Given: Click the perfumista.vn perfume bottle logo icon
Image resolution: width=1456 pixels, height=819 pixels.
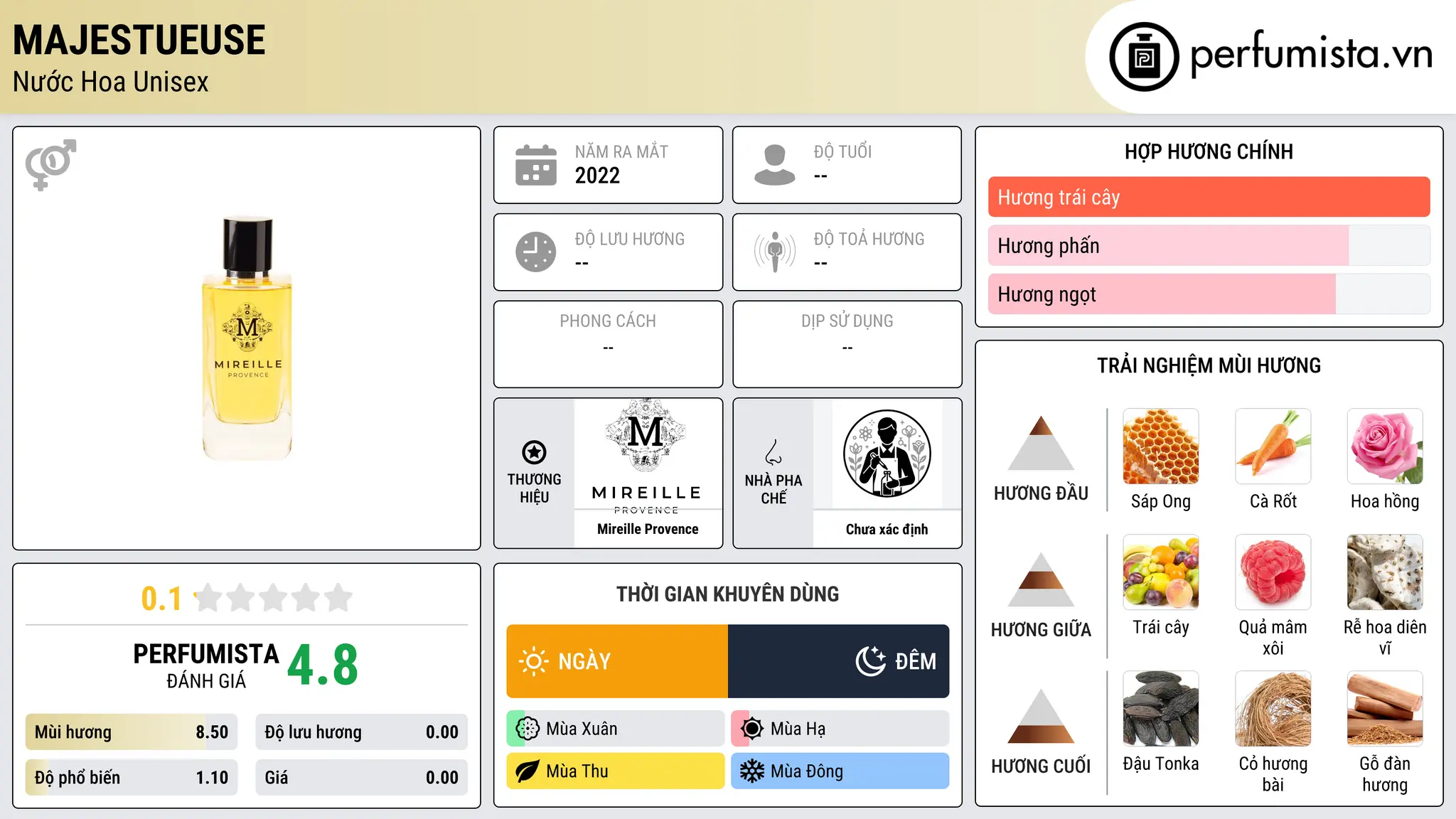Looking at the screenshot, I should pyautogui.click(x=1144, y=57).
